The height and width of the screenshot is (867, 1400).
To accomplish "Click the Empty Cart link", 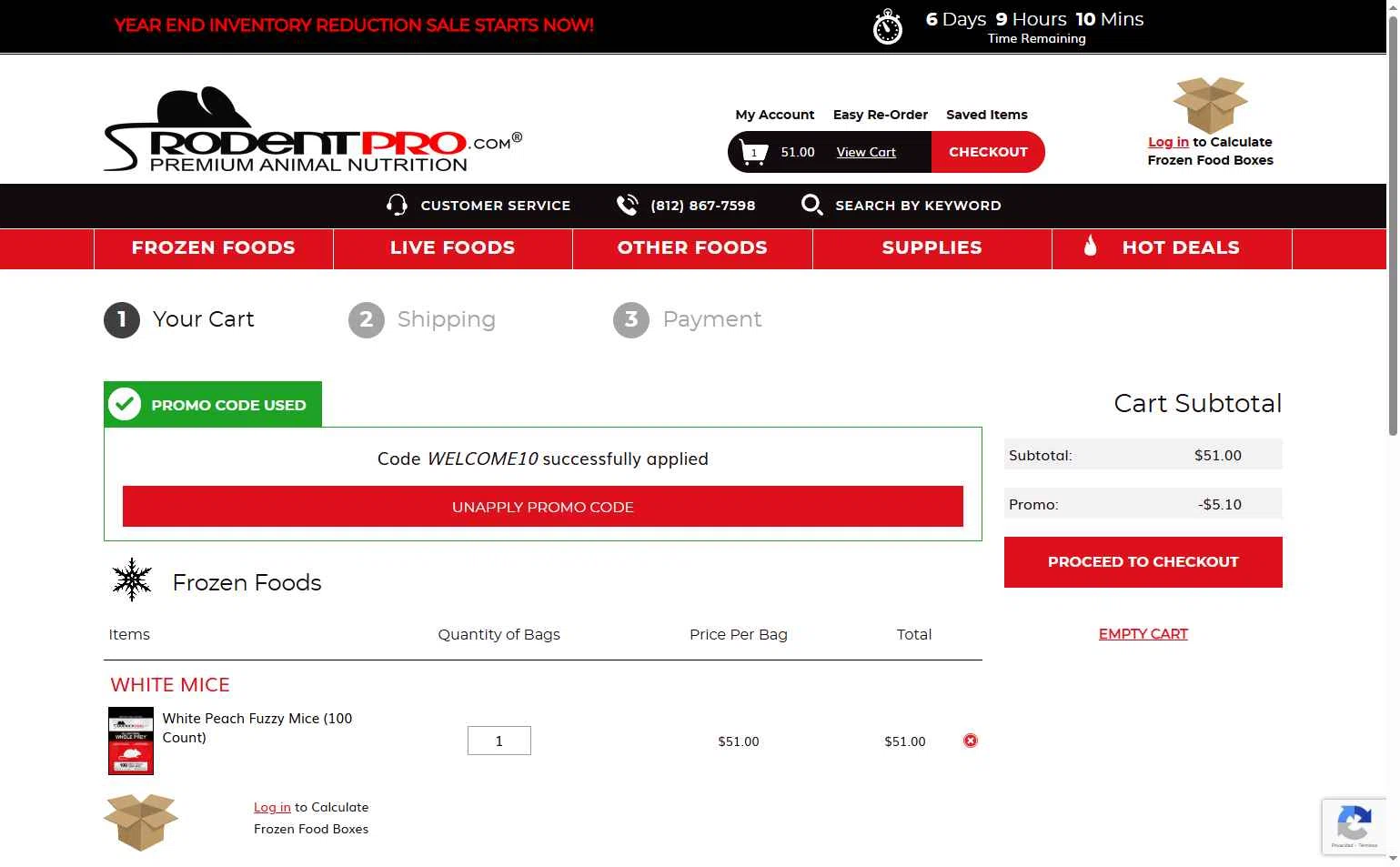I will (x=1143, y=634).
